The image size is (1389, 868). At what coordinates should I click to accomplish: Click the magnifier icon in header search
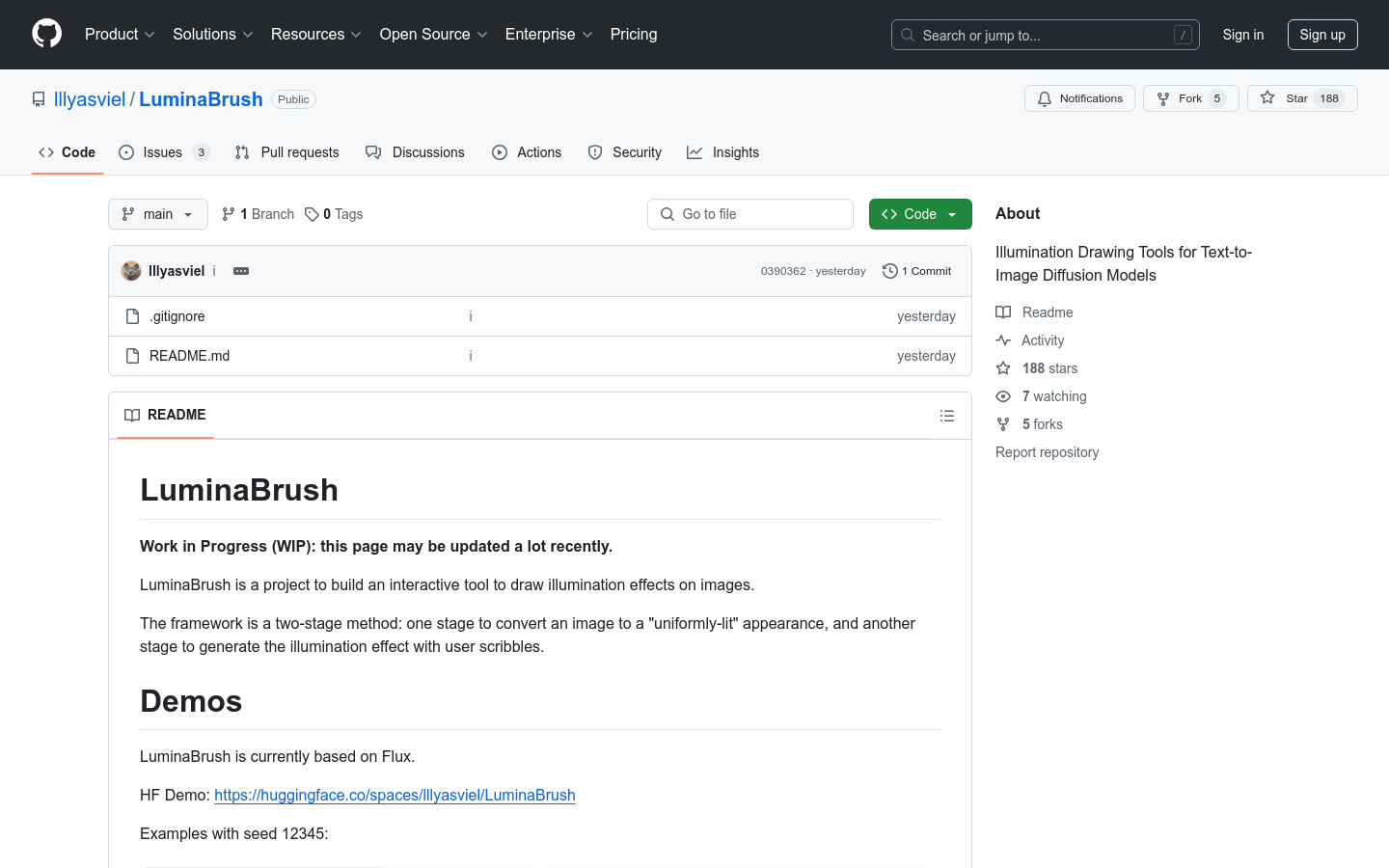tap(908, 35)
